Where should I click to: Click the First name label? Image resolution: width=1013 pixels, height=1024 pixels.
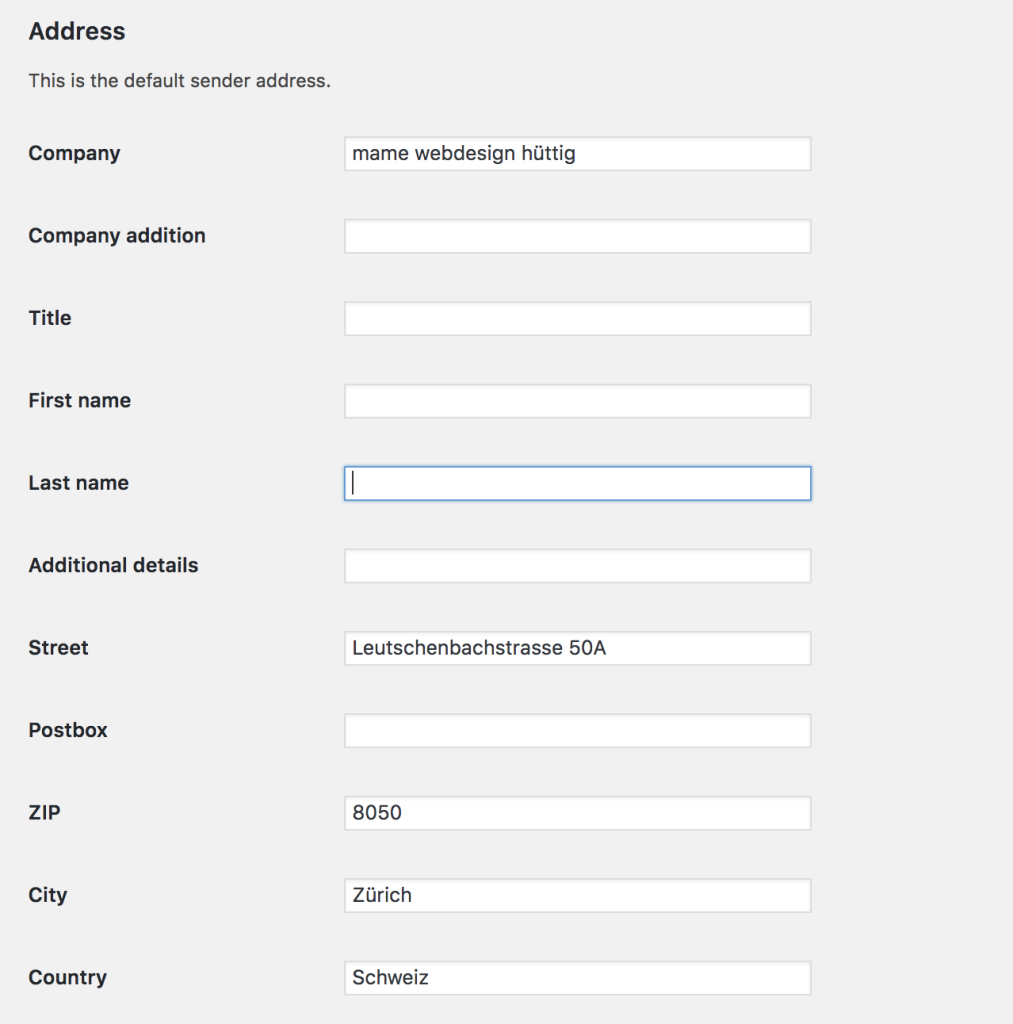click(79, 400)
